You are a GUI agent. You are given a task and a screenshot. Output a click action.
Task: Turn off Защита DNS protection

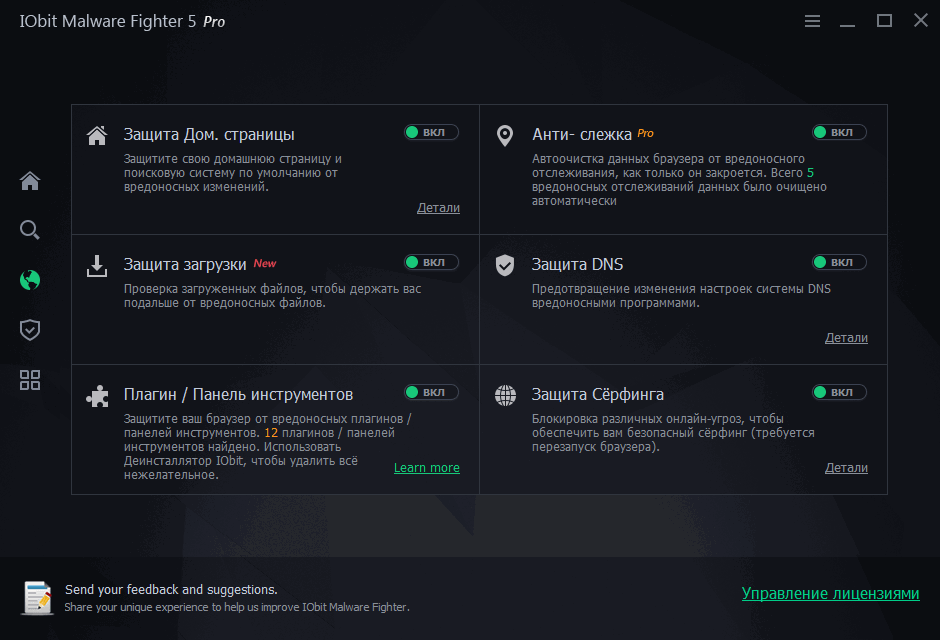[839, 261]
